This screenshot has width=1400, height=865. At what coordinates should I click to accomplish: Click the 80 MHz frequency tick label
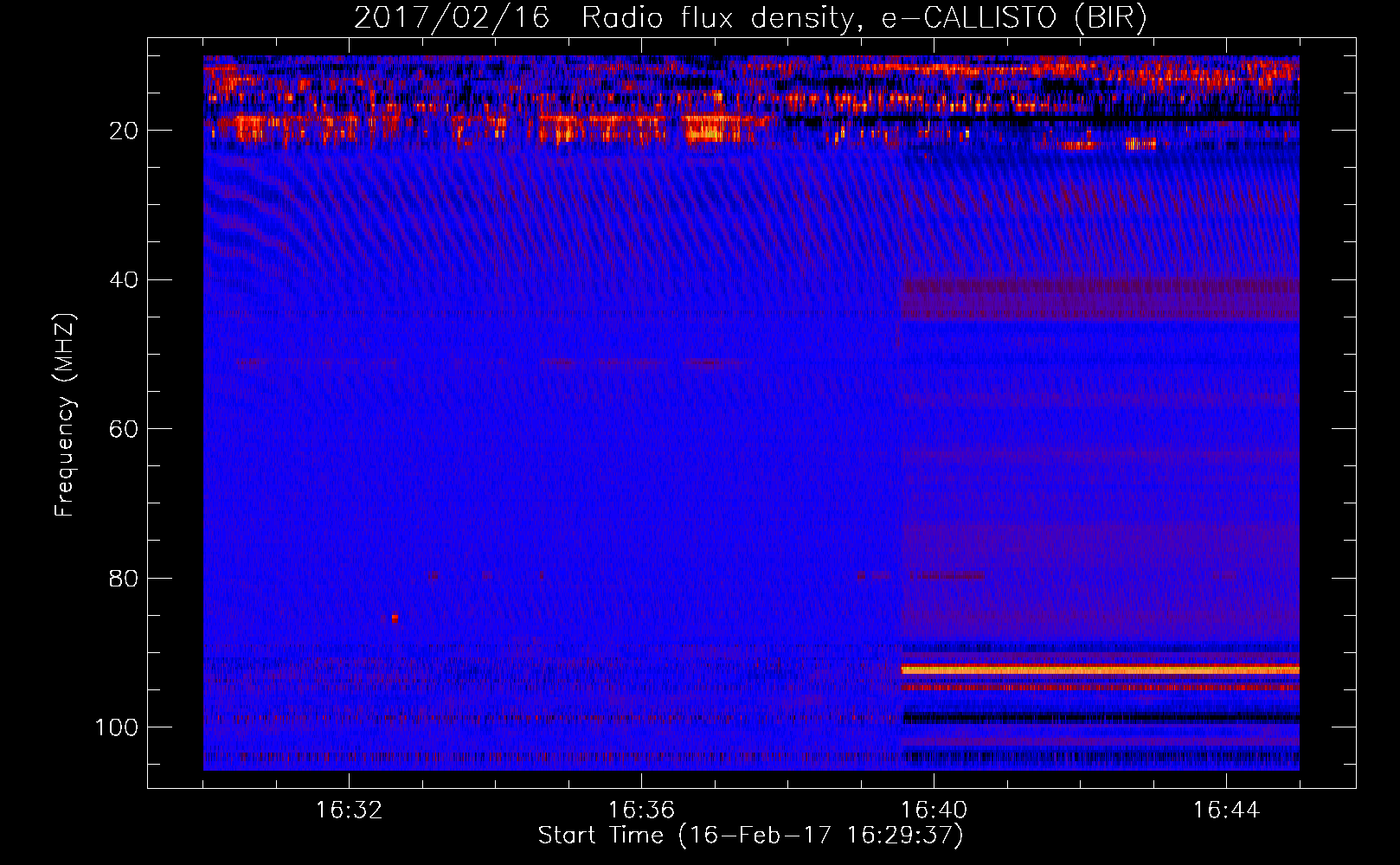coord(124,578)
